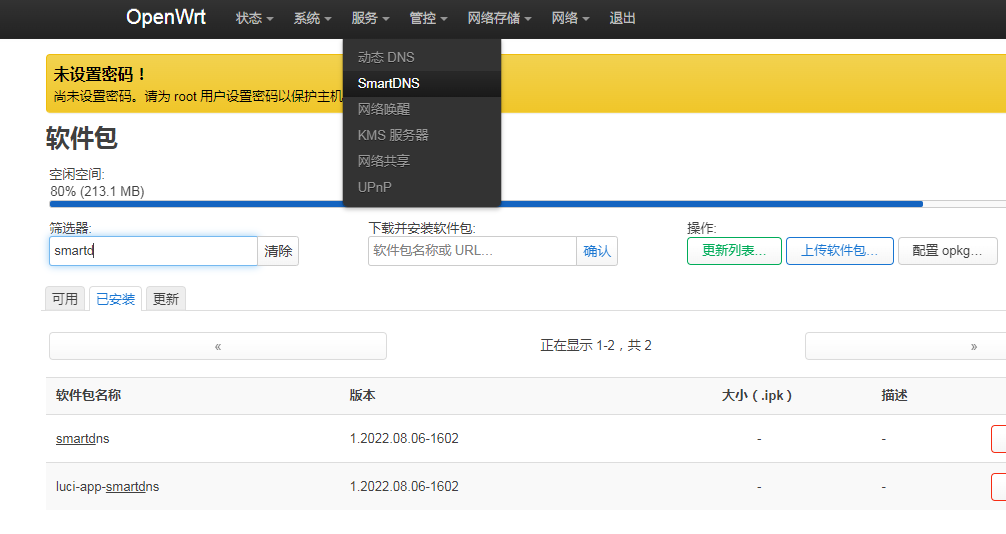1006x534 pixels.
Task: Expand the 系统 menu
Action: coord(312,19)
